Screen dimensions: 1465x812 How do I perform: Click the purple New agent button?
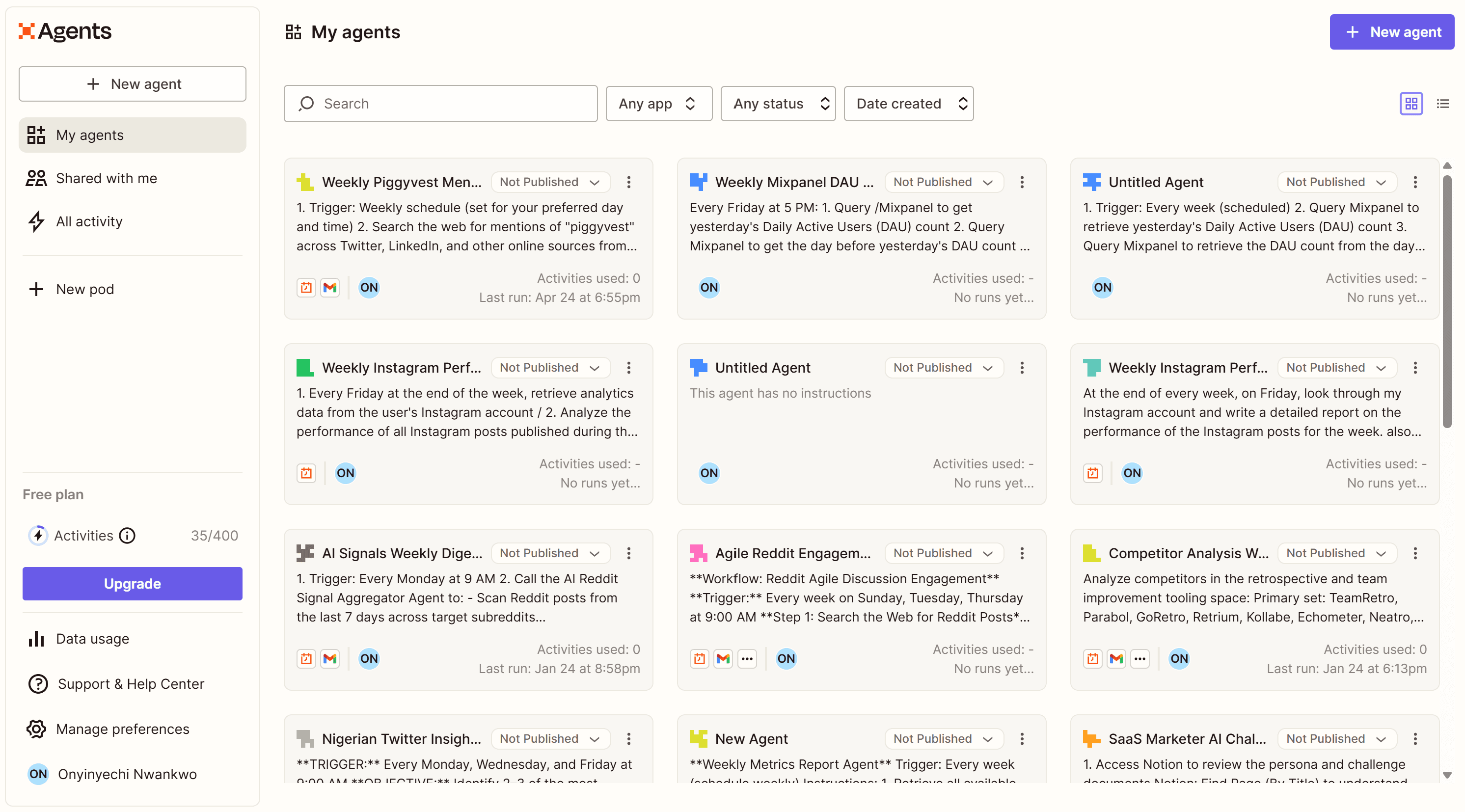(1392, 32)
